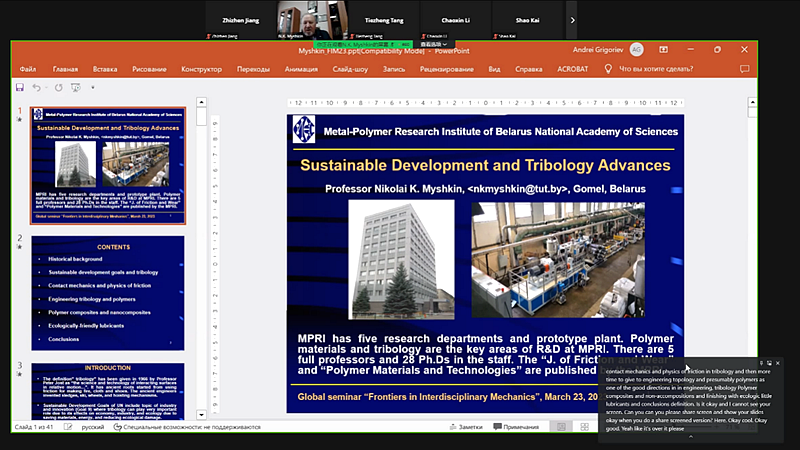Image resolution: width=800 pixels, height=450 pixels.
Task: Open the Undo history dropdown arrow
Action: point(46,87)
